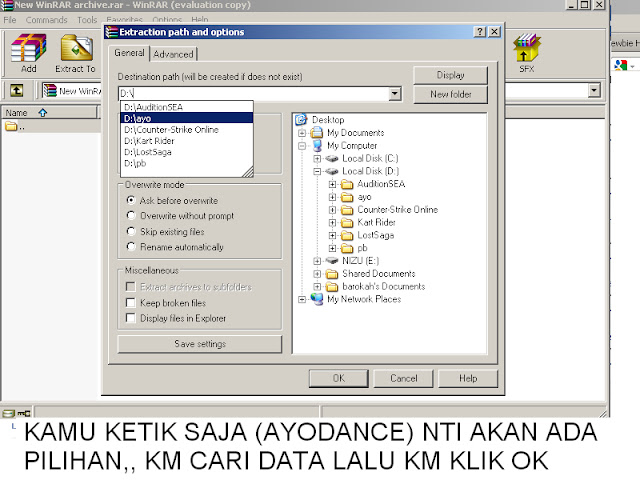Select Overwrite without prompt option
Screen dimensions: 640x480
tap(131, 216)
